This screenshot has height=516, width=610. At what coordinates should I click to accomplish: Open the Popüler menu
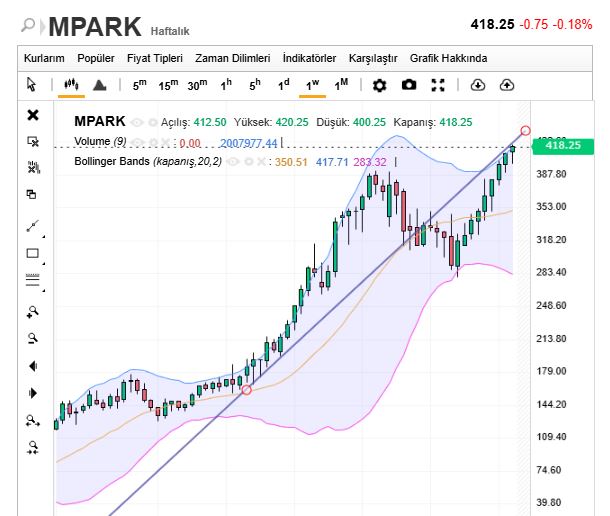(x=96, y=58)
